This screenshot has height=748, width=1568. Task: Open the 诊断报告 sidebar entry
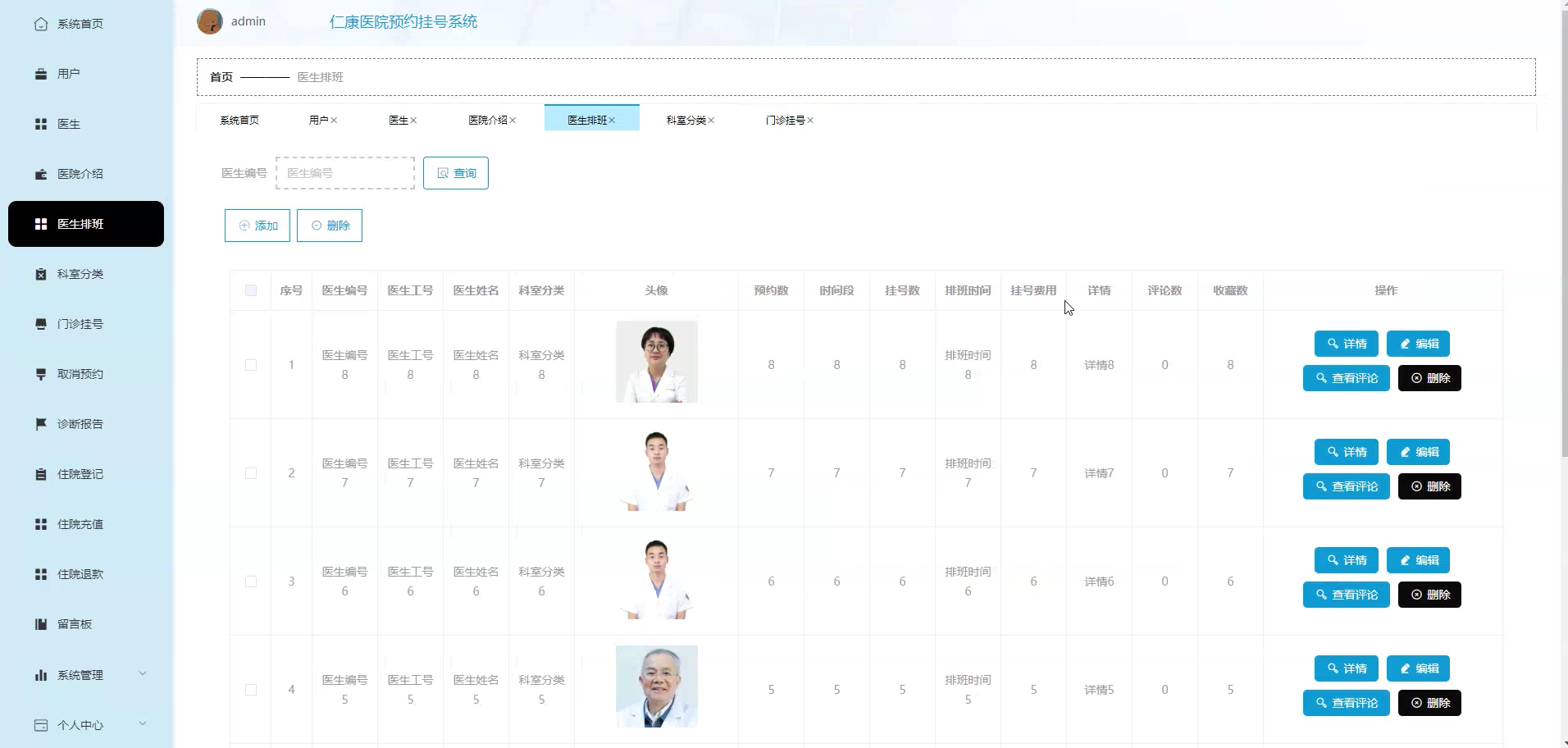40,424
